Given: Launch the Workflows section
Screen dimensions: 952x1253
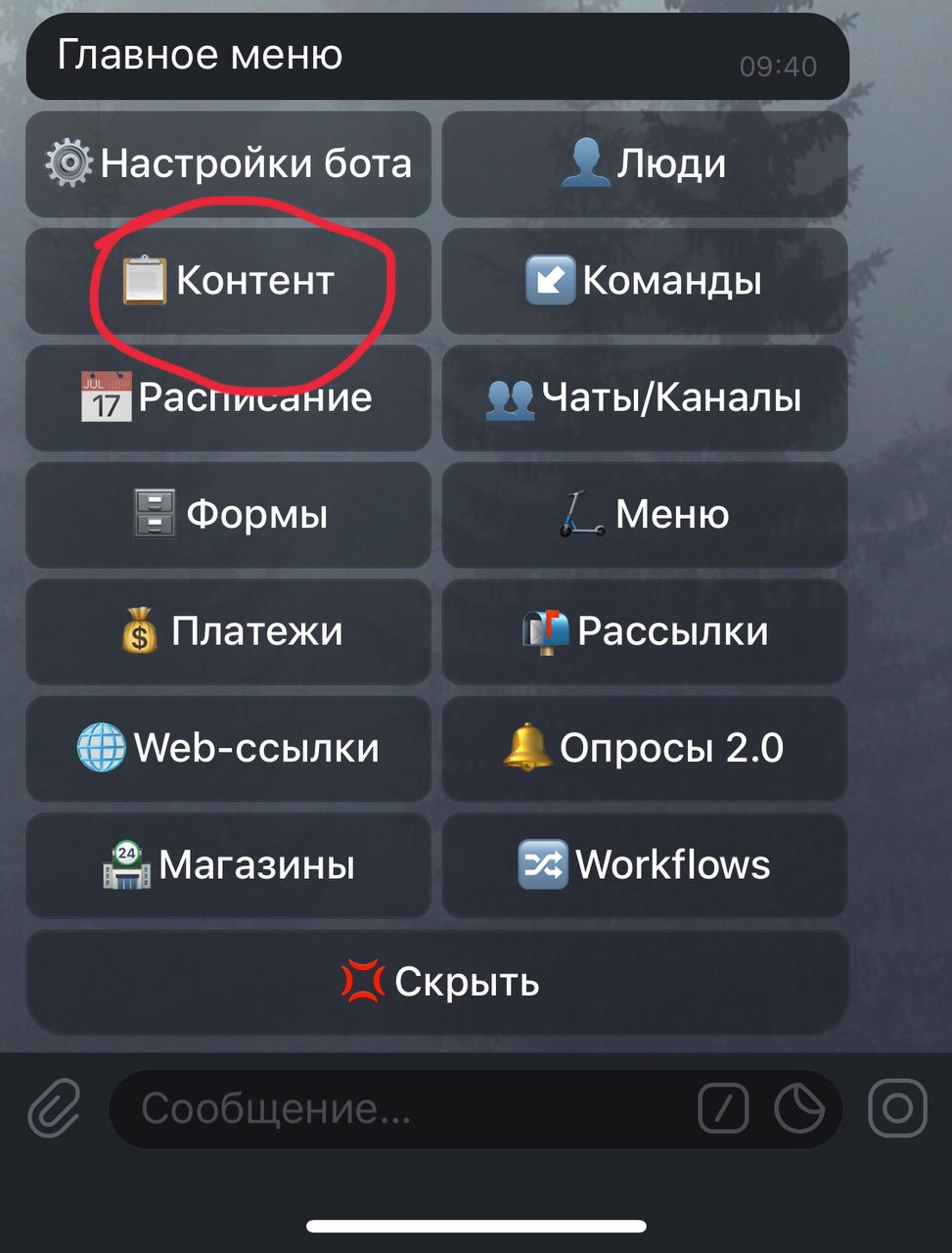Looking at the screenshot, I should pos(645,865).
